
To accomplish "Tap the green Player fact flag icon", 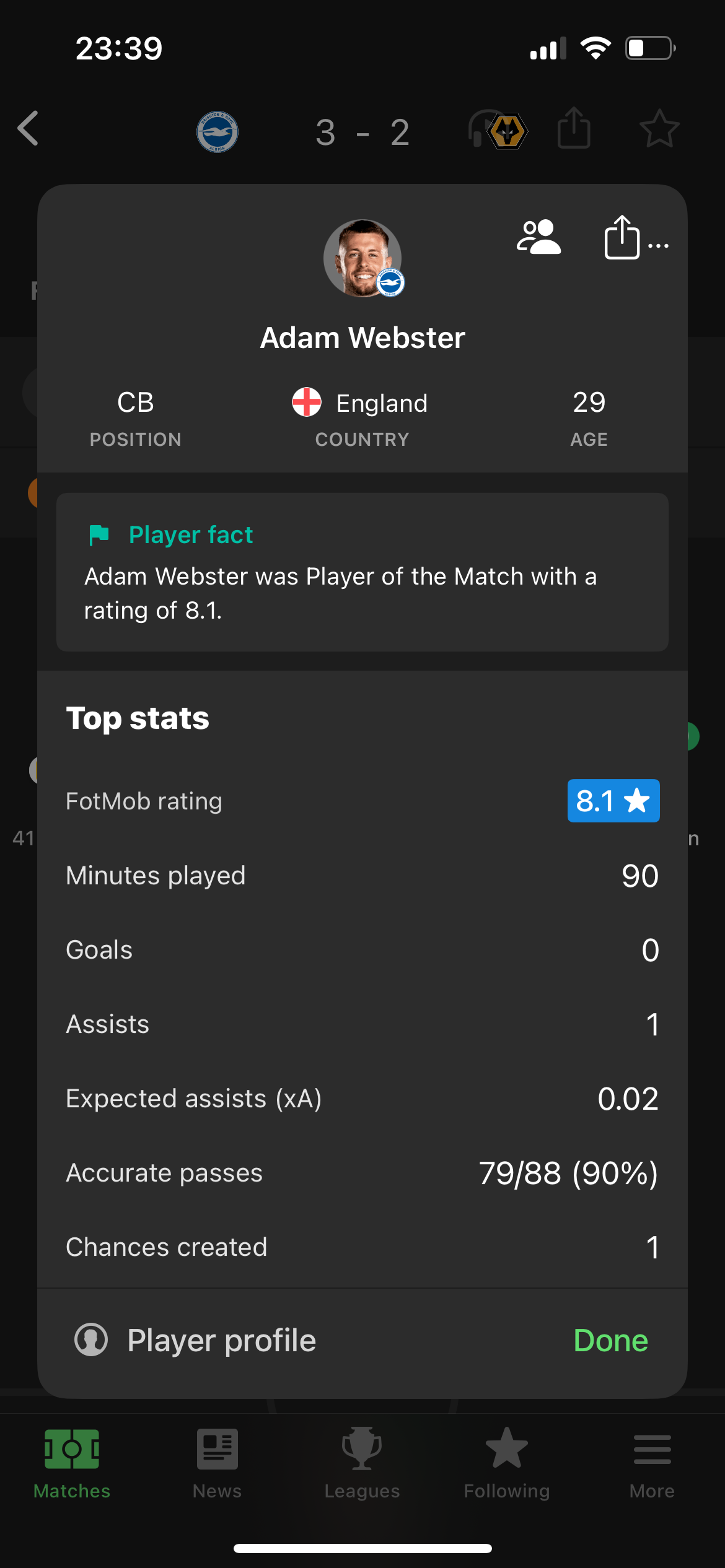I will click(x=99, y=535).
